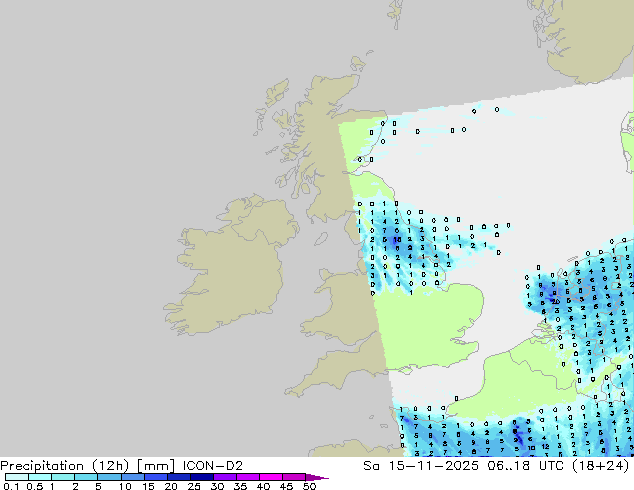Click the '06..18 UTC' time range text
The width and height of the screenshot is (634, 490).
tap(519, 466)
